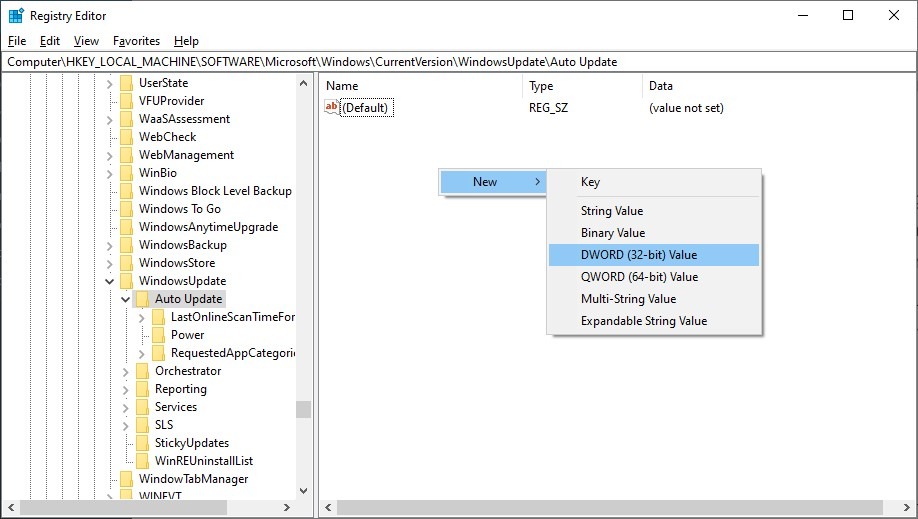Select the RequestedAppCategories folder icon
This screenshot has height=519, width=918.
(158, 353)
